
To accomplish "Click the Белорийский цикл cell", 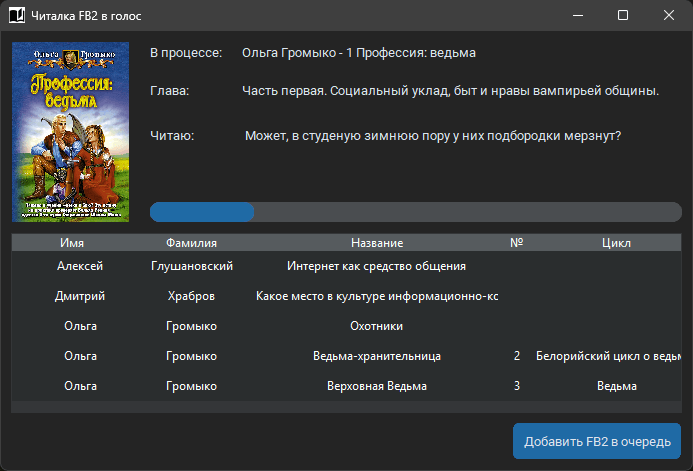I will 612,356.
